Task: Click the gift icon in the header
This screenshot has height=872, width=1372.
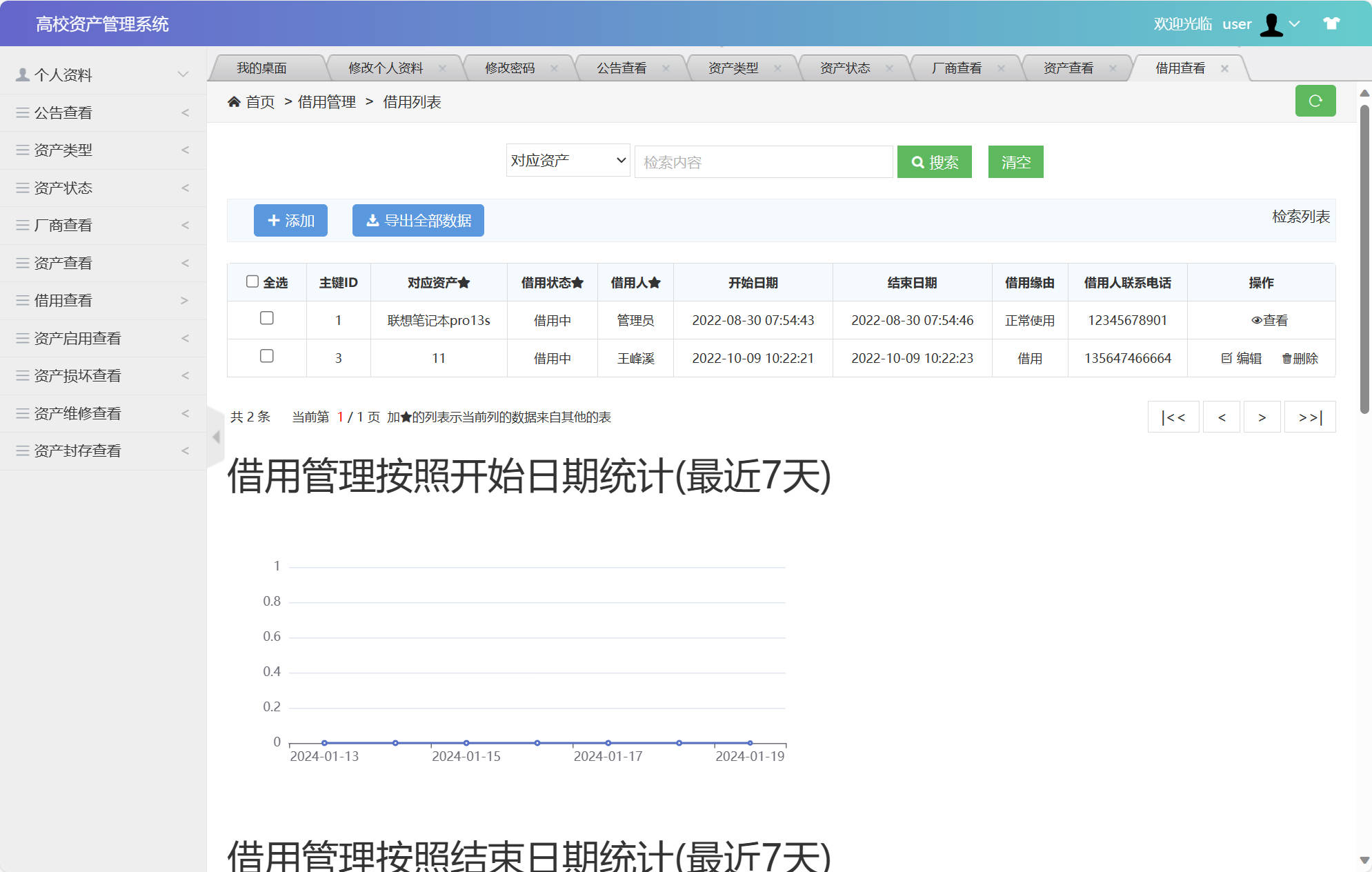Action: pyautogui.click(x=1331, y=24)
